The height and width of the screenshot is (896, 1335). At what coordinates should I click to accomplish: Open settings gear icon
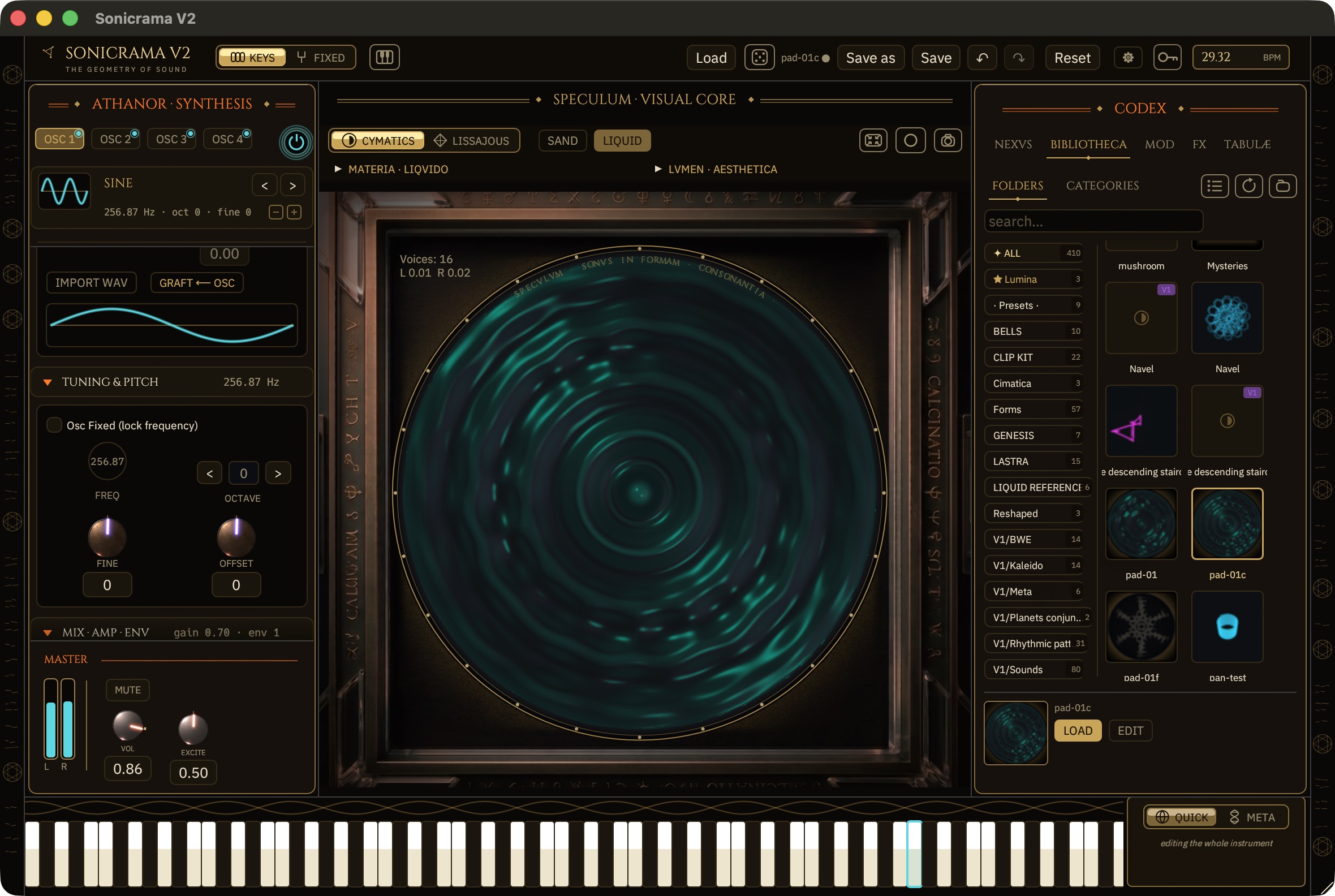[1127, 58]
